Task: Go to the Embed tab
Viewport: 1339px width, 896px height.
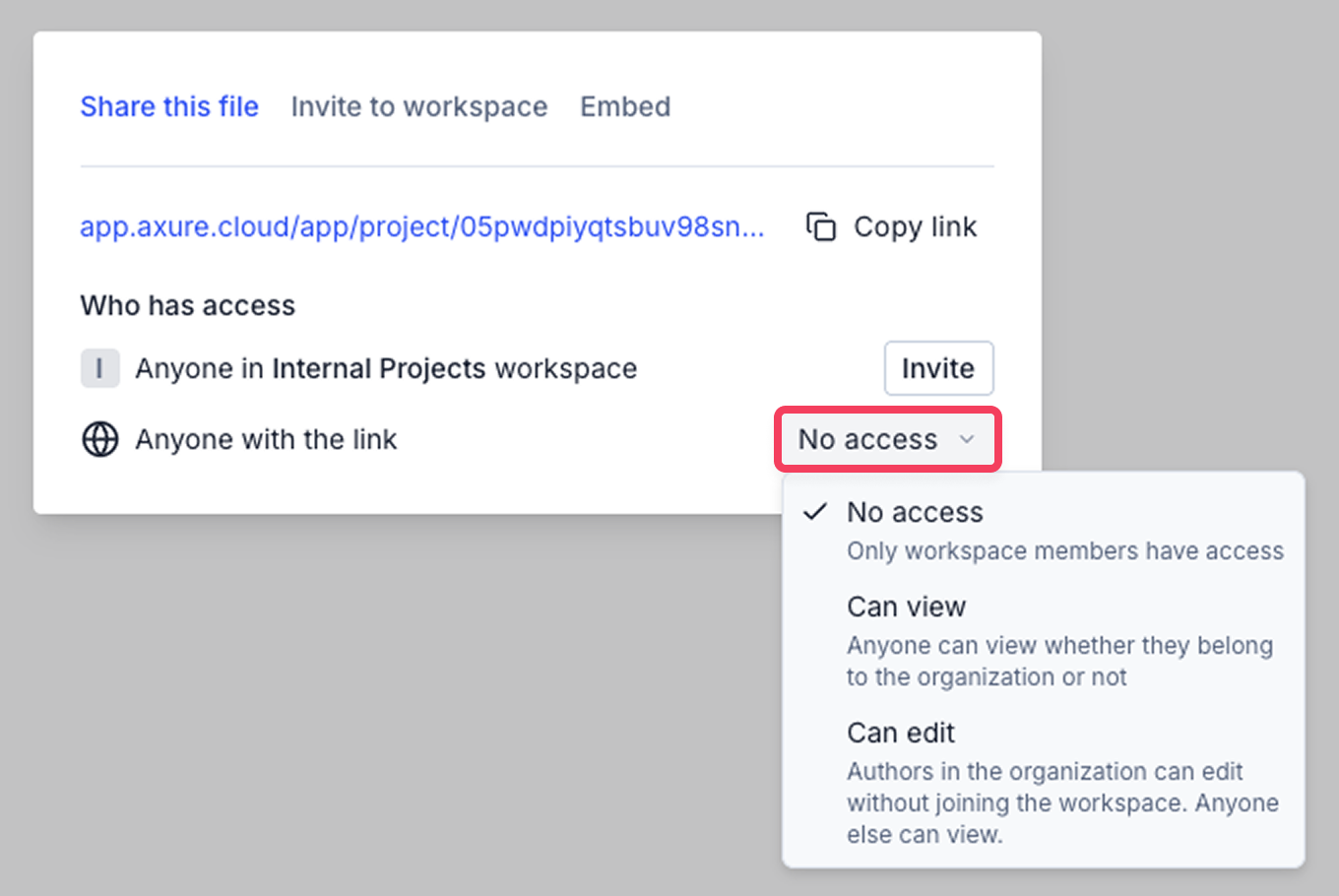Action: click(625, 106)
